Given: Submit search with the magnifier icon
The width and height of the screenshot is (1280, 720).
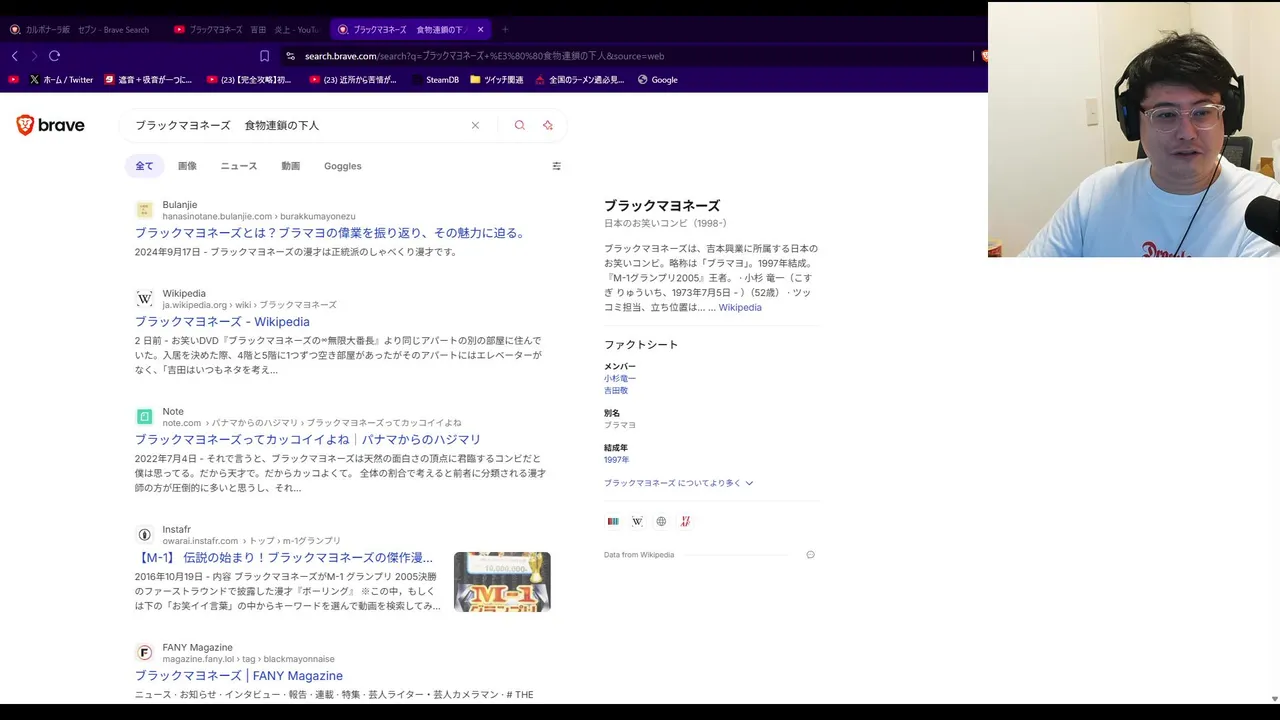Looking at the screenshot, I should pyautogui.click(x=519, y=125).
